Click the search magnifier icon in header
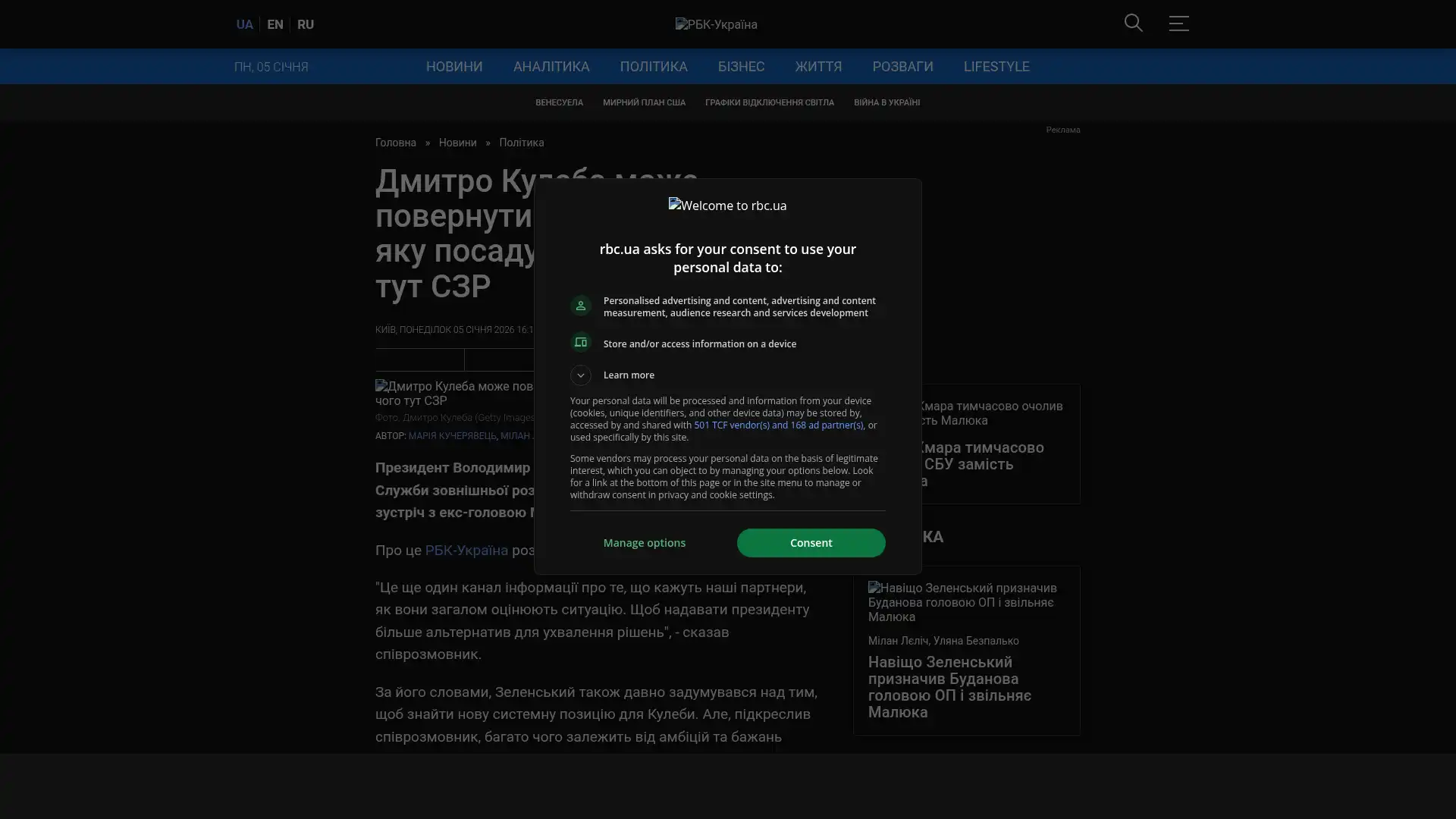Screen dimensions: 1456x819 [1133, 24]
